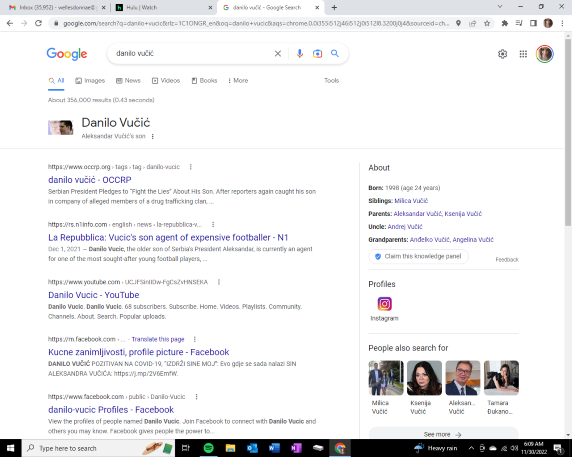Open the Chrome tab search dropdown arrow

[500, 7]
